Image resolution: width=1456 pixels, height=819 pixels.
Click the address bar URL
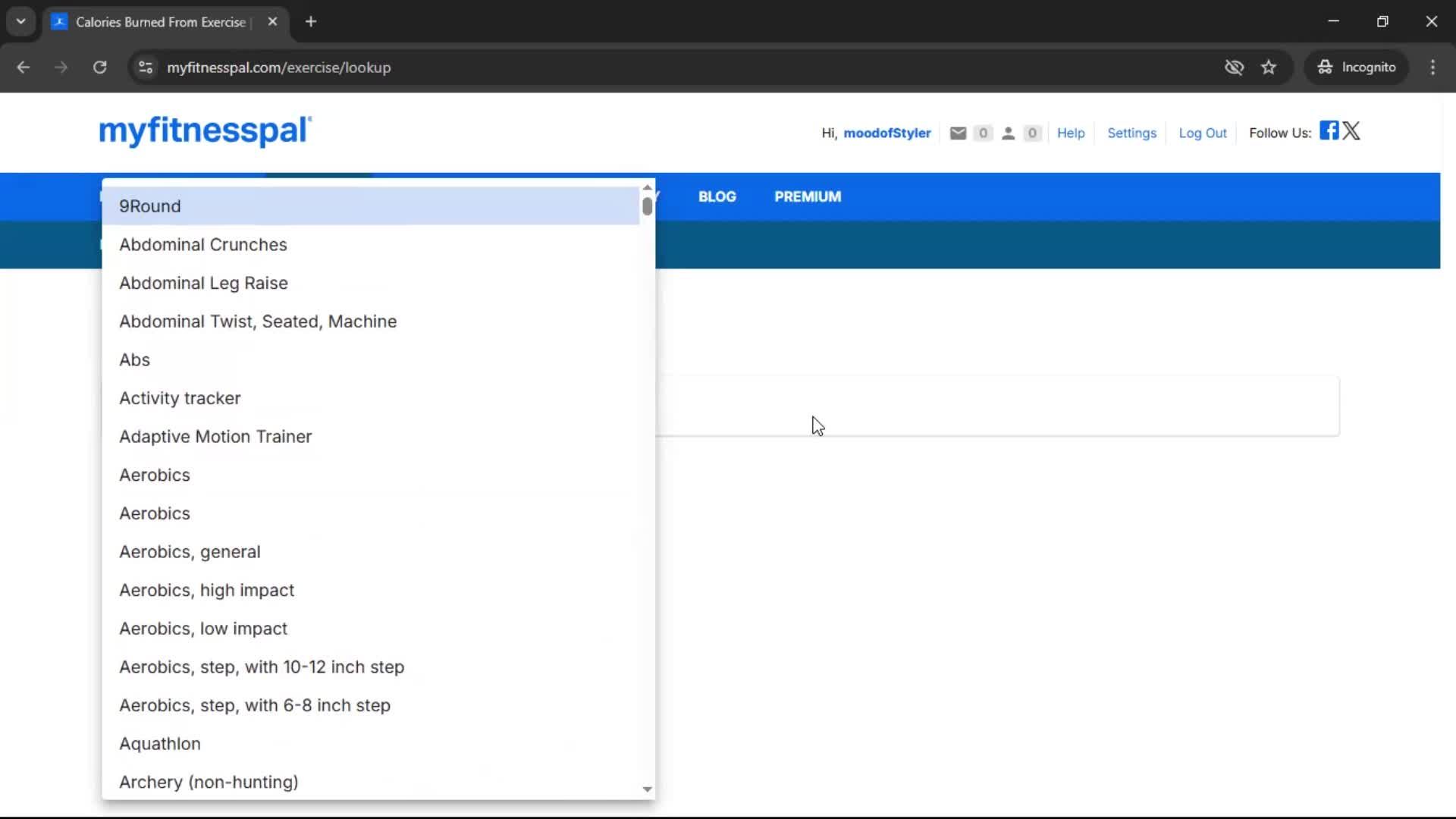click(279, 67)
